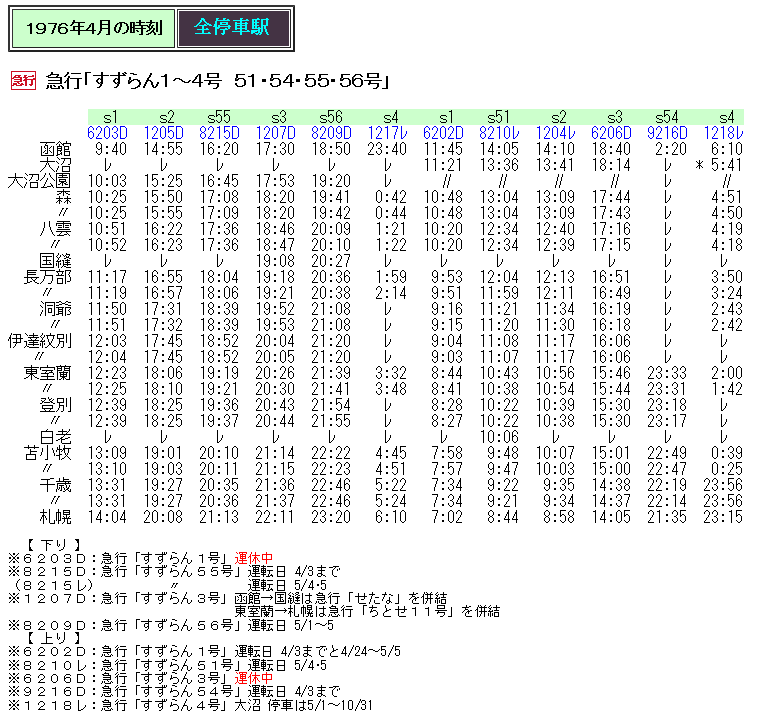Open train link 8215D
This screenshot has height=718, width=765.
tap(219, 133)
